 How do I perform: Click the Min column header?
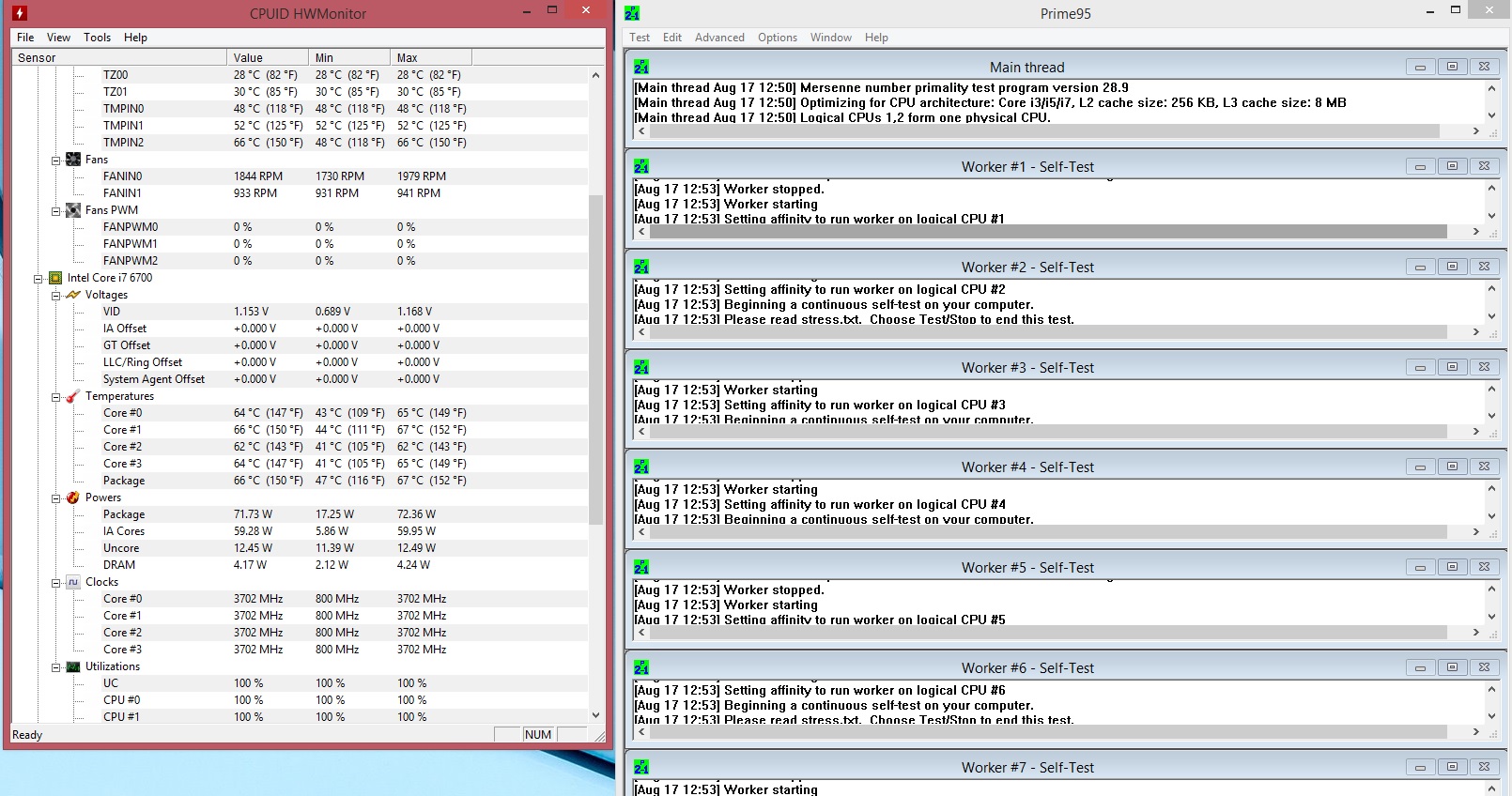349,57
